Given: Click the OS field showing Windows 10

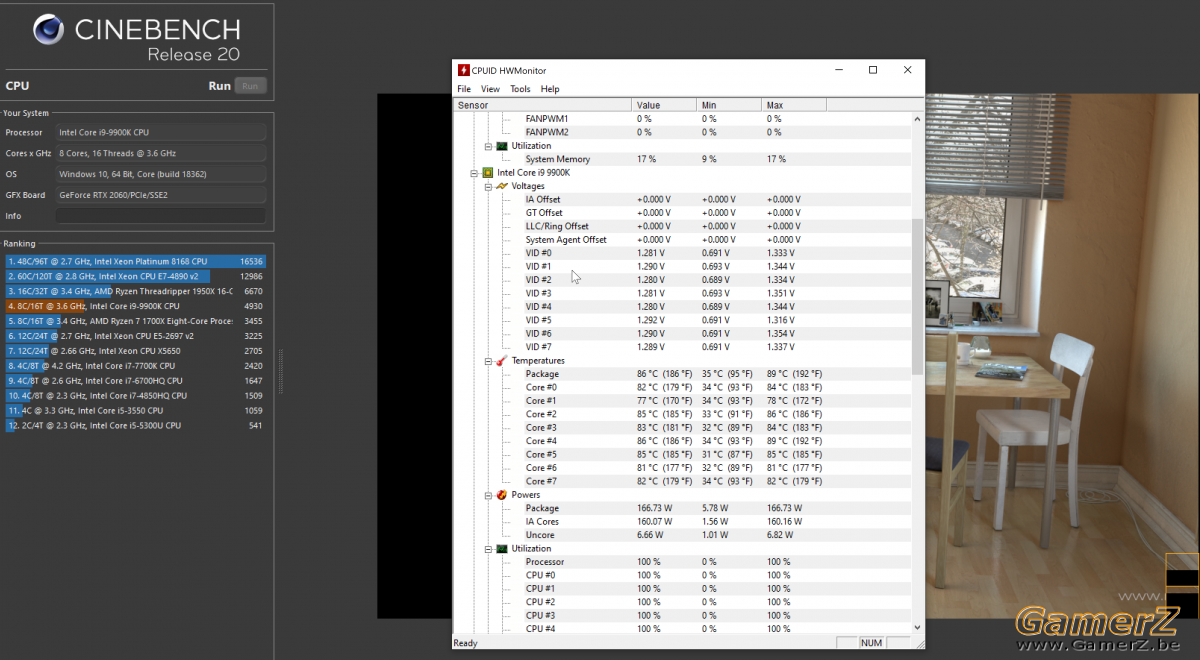Looking at the screenshot, I should (x=161, y=174).
